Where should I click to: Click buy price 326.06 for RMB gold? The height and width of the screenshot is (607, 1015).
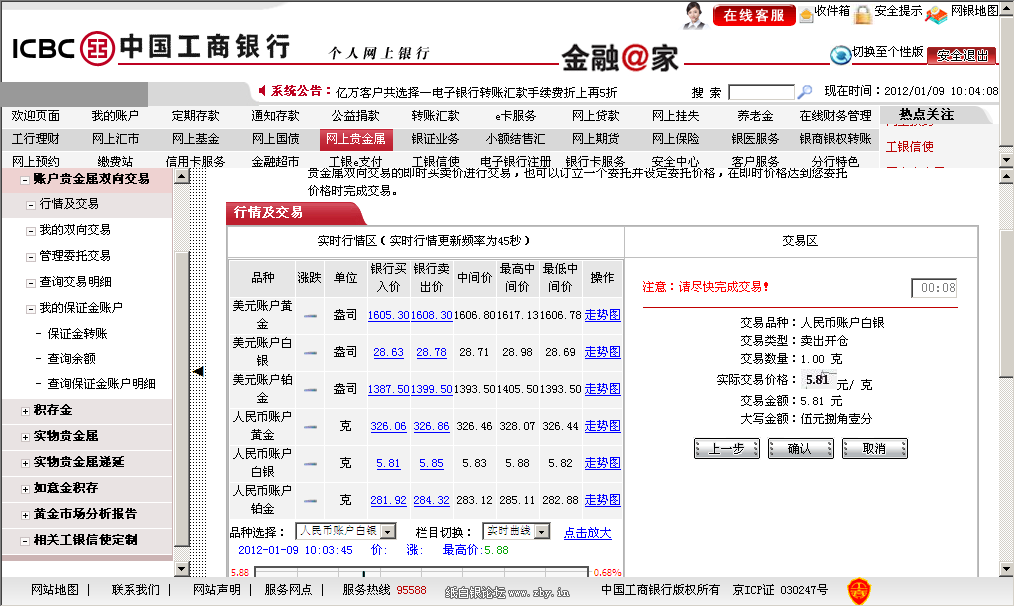click(x=388, y=426)
